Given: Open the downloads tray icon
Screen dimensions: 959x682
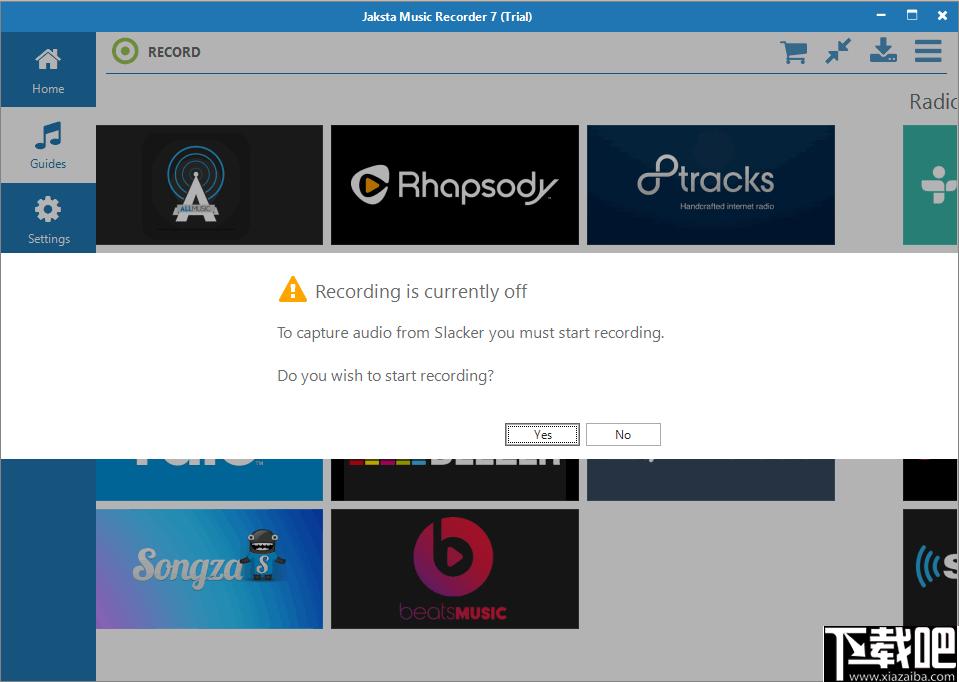Looking at the screenshot, I should [x=883, y=51].
